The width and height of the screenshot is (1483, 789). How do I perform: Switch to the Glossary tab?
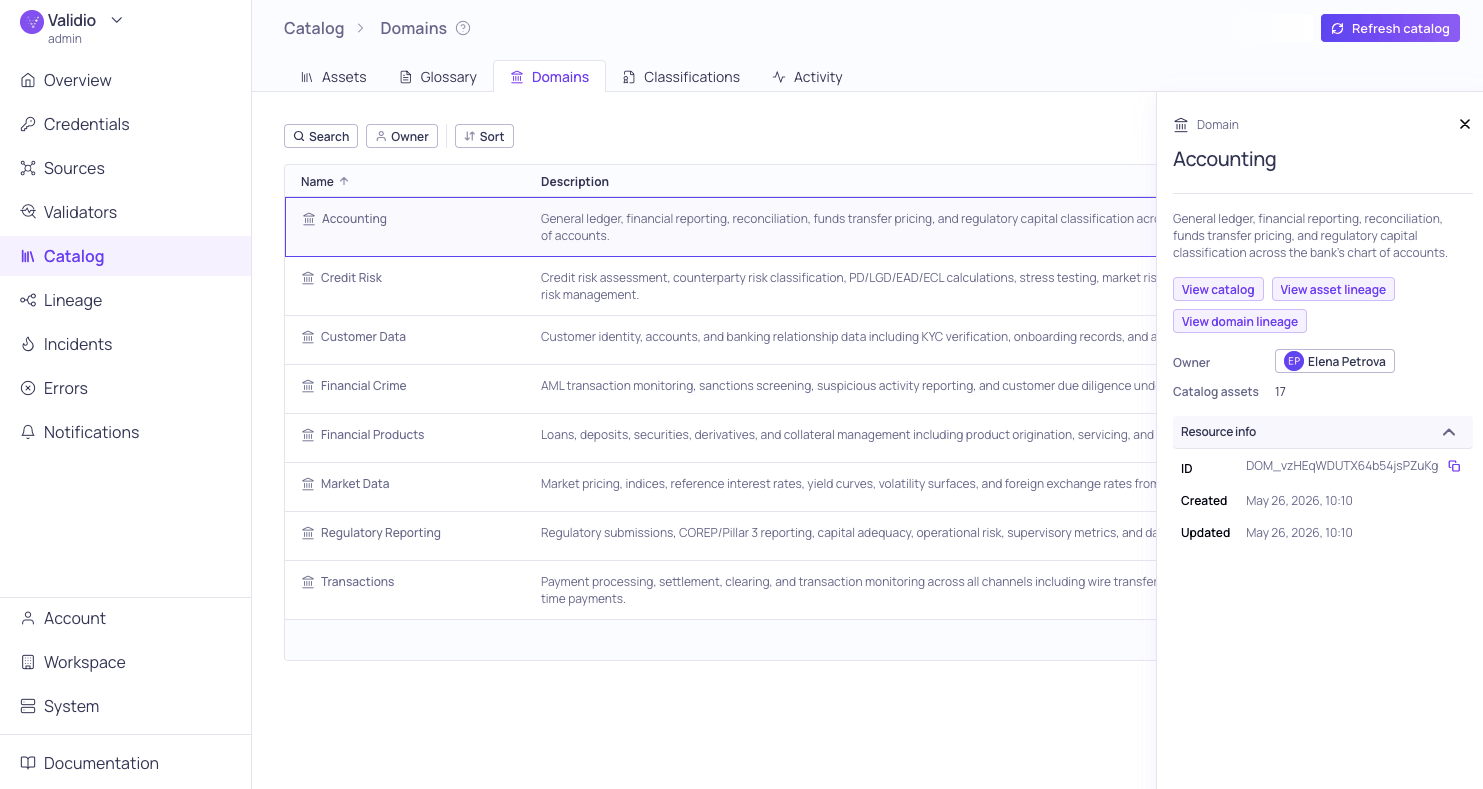tap(438, 77)
